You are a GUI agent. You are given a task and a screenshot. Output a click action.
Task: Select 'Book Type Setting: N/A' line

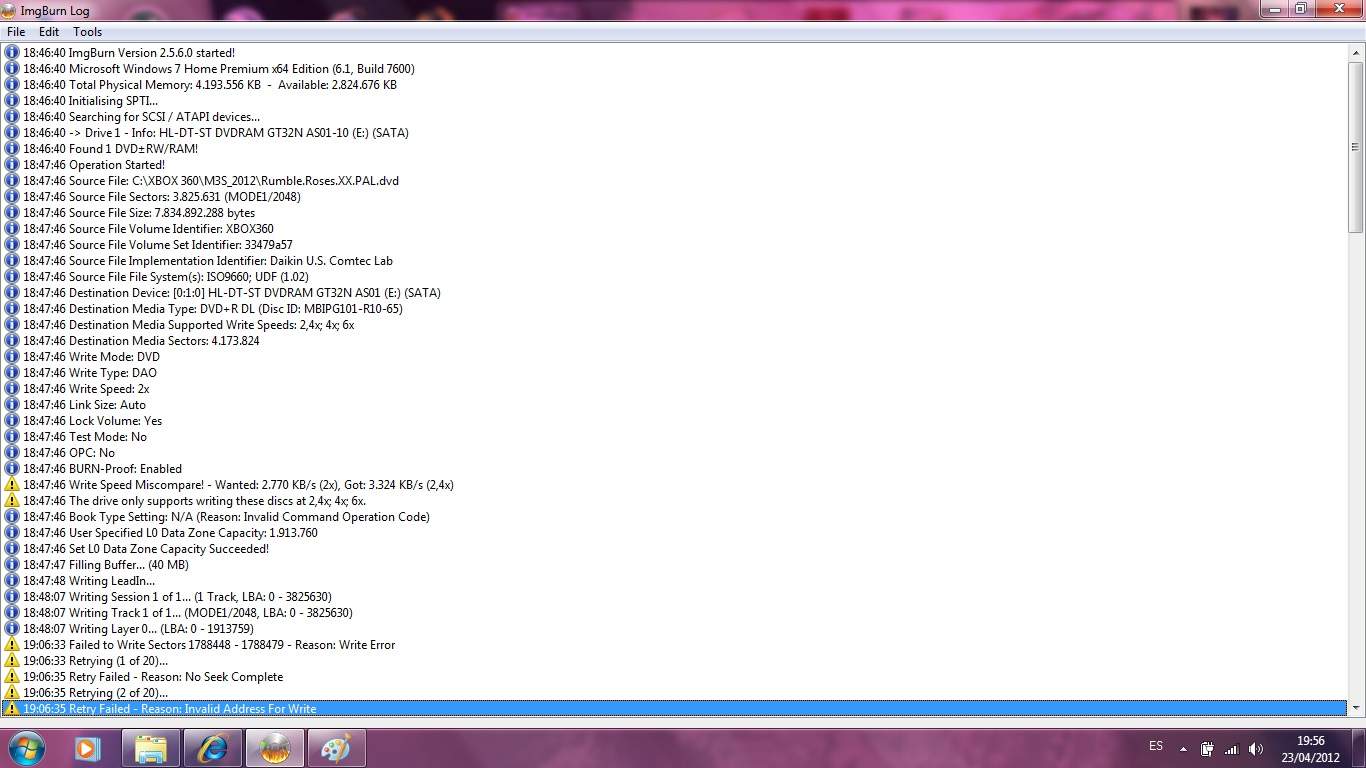pos(675,517)
